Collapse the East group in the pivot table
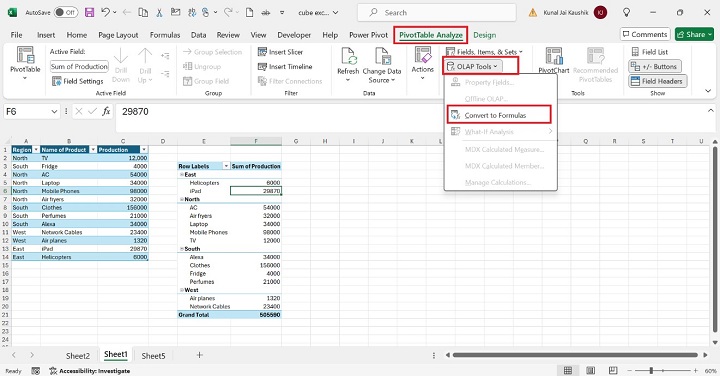The height and width of the screenshot is (376, 720). click(x=182, y=174)
